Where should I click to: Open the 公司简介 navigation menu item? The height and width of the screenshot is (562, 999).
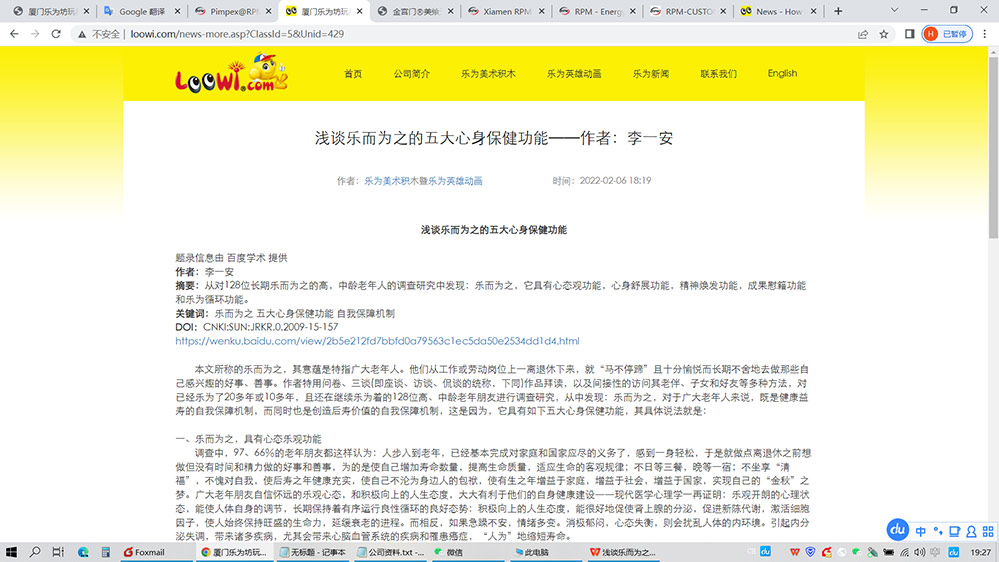pos(411,74)
